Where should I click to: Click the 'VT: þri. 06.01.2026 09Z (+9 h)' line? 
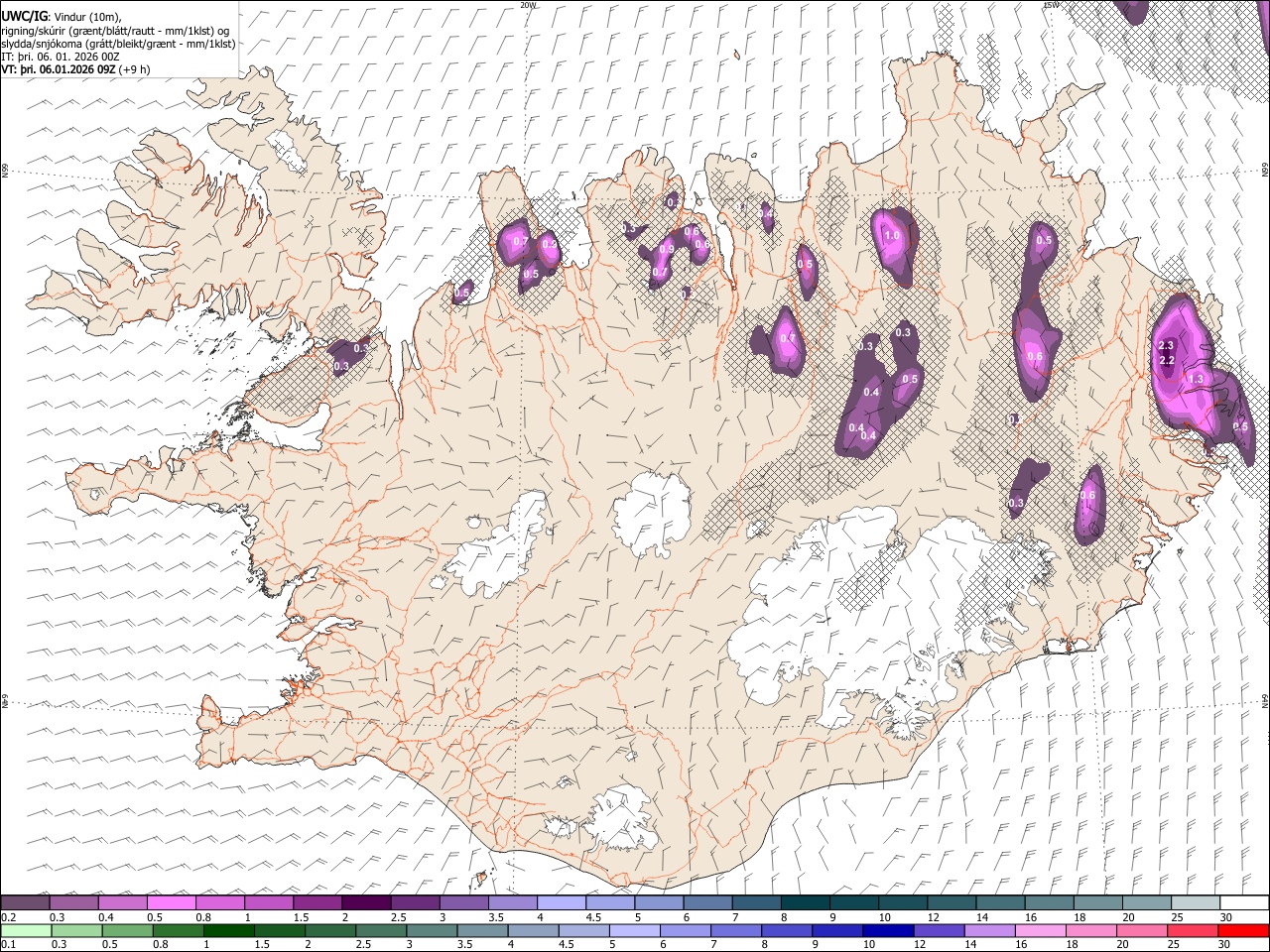click(76, 69)
